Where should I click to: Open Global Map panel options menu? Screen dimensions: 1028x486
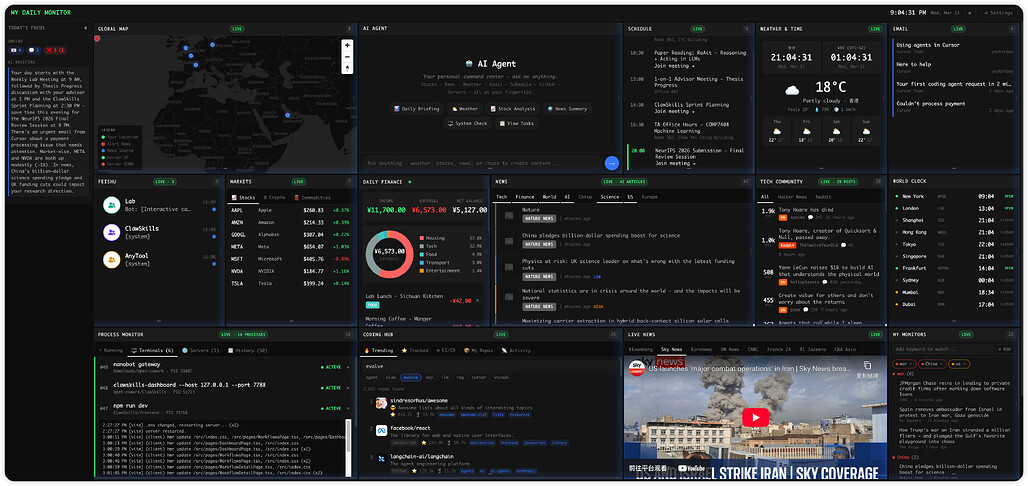(x=348, y=29)
